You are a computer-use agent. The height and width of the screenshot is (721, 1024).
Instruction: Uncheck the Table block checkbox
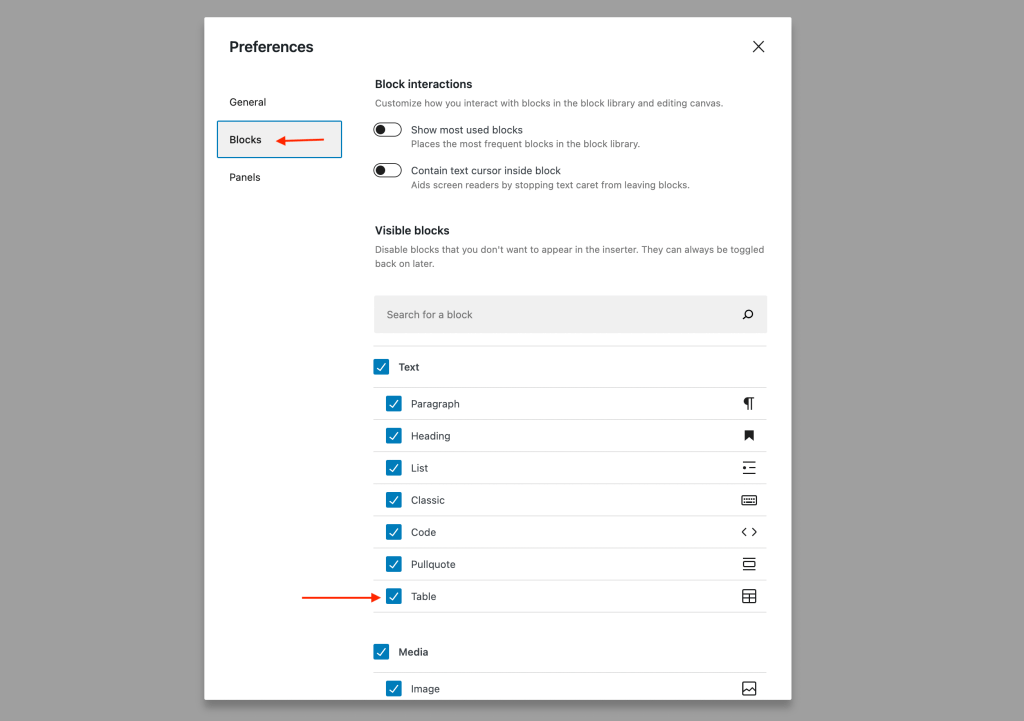(393, 595)
